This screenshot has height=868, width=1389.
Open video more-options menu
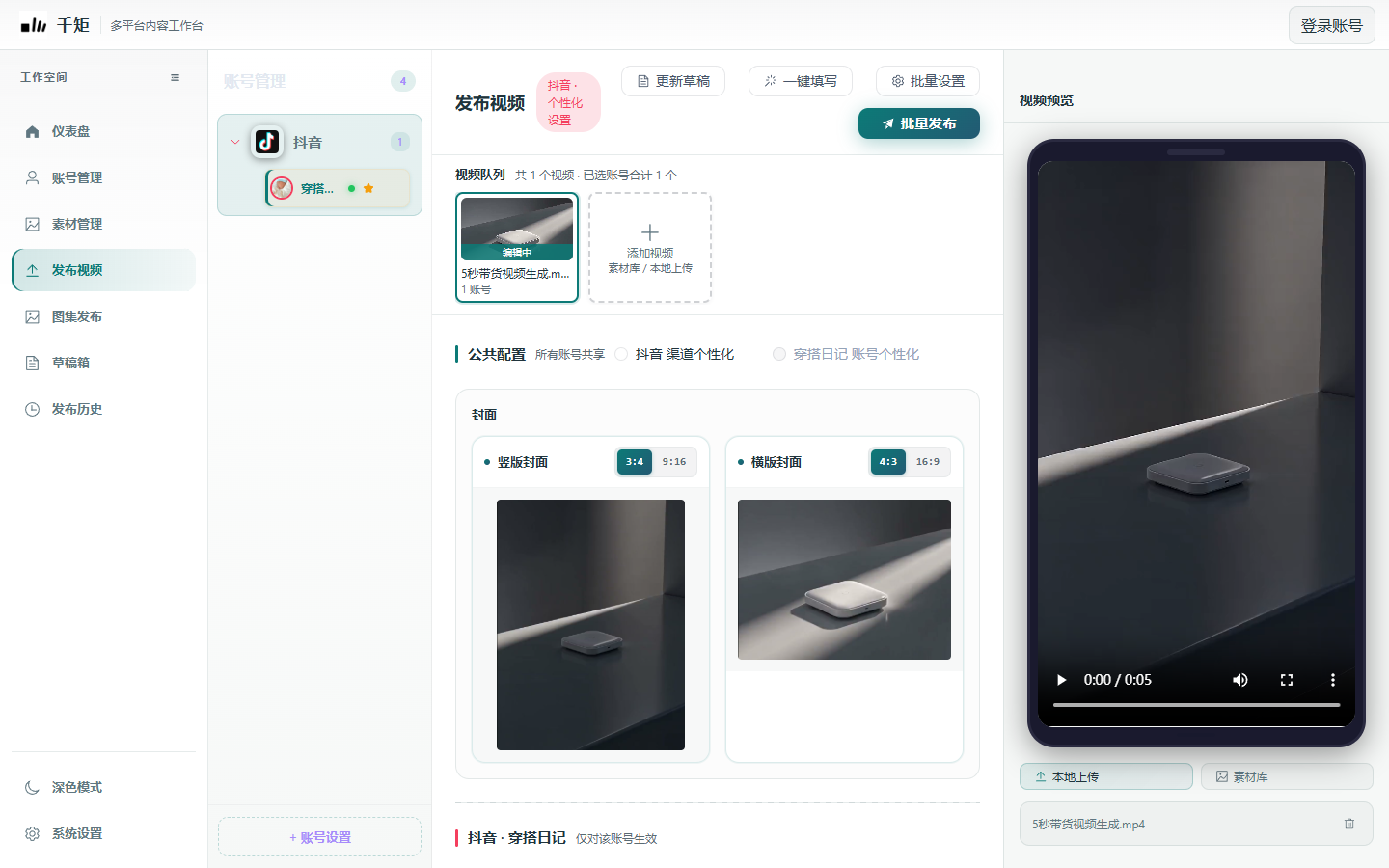(1333, 680)
